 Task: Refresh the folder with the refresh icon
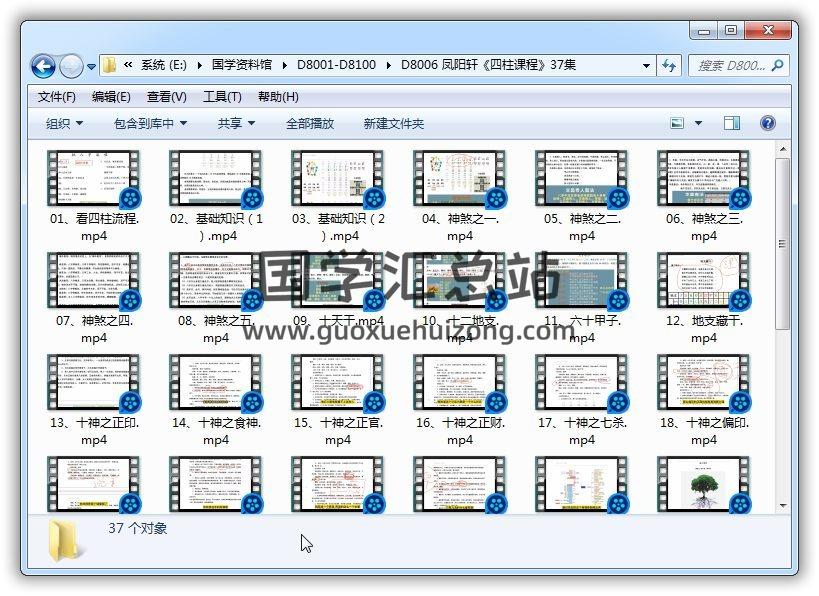point(669,66)
